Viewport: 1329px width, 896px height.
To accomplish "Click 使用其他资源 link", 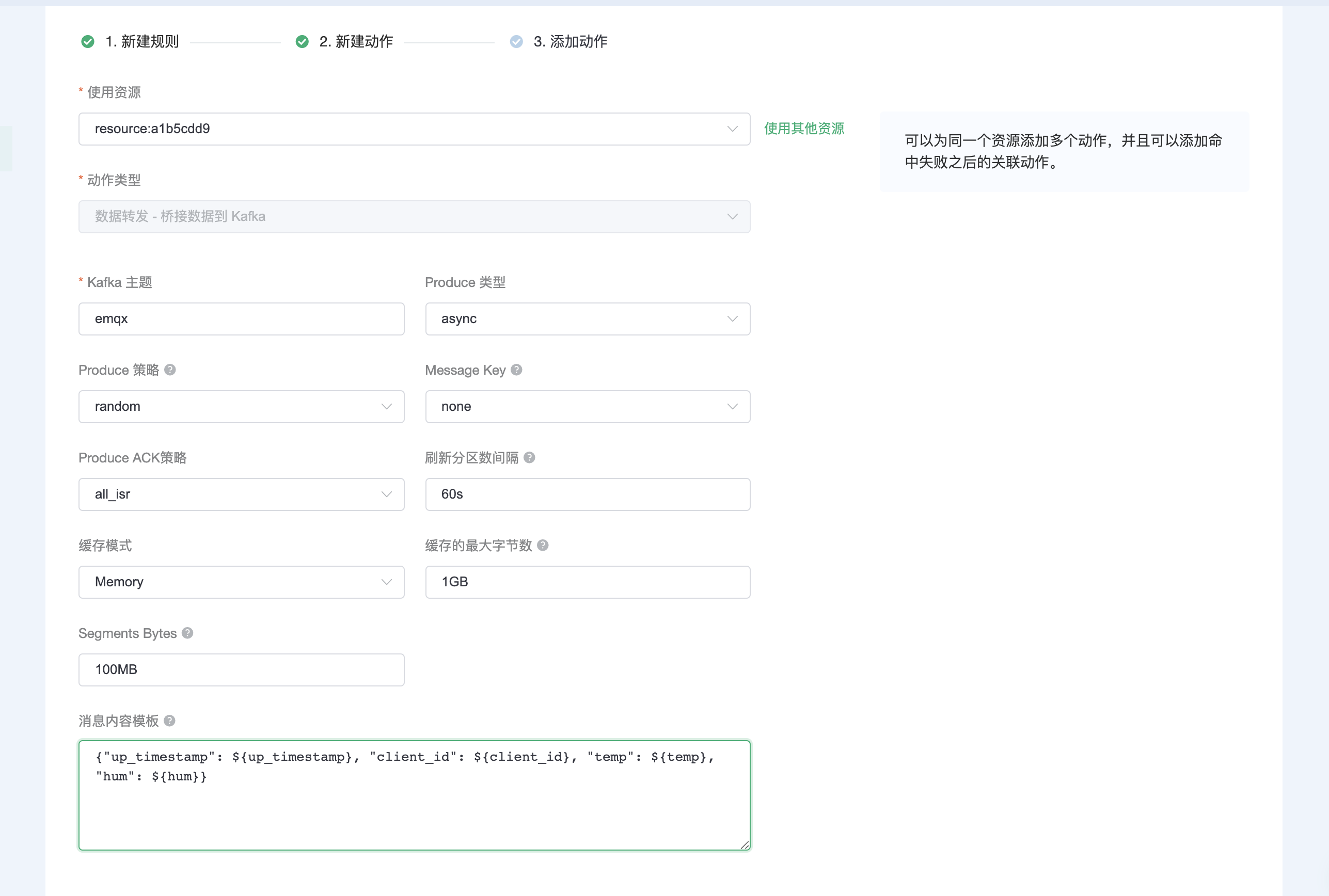I will pos(804,129).
